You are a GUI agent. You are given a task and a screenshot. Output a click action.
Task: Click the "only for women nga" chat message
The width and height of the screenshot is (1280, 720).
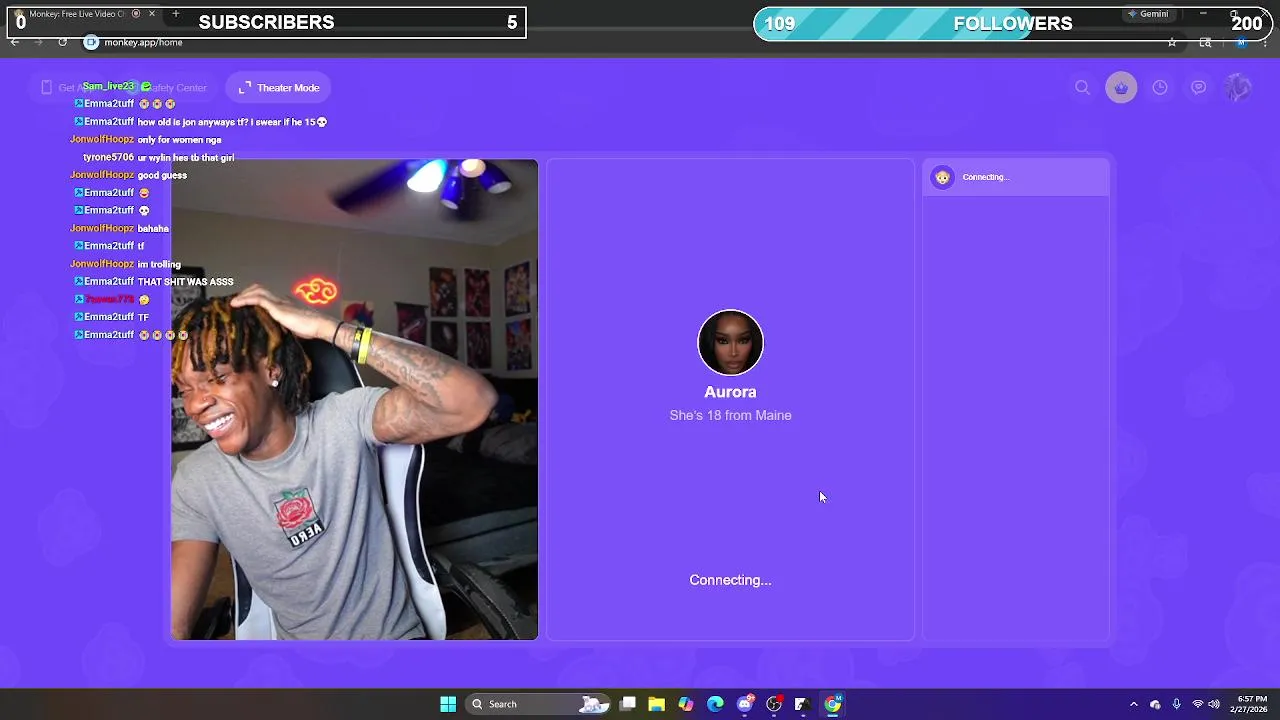179,140
